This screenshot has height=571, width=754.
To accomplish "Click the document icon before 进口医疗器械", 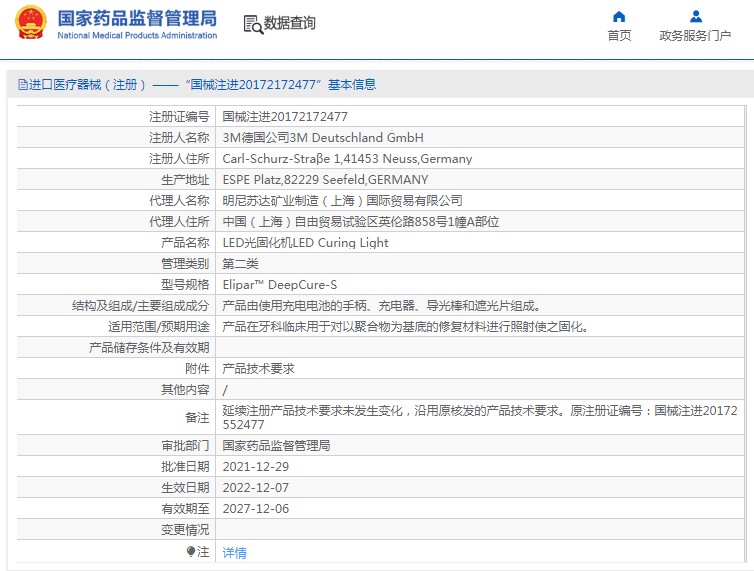I will pos(23,85).
